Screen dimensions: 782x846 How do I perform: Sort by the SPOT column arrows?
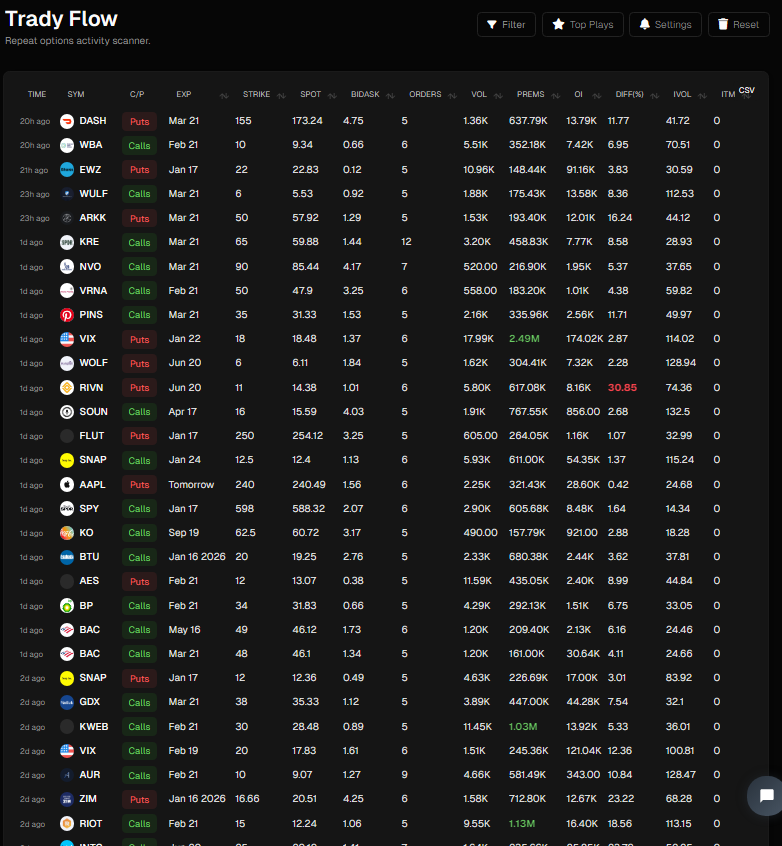point(332,95)
